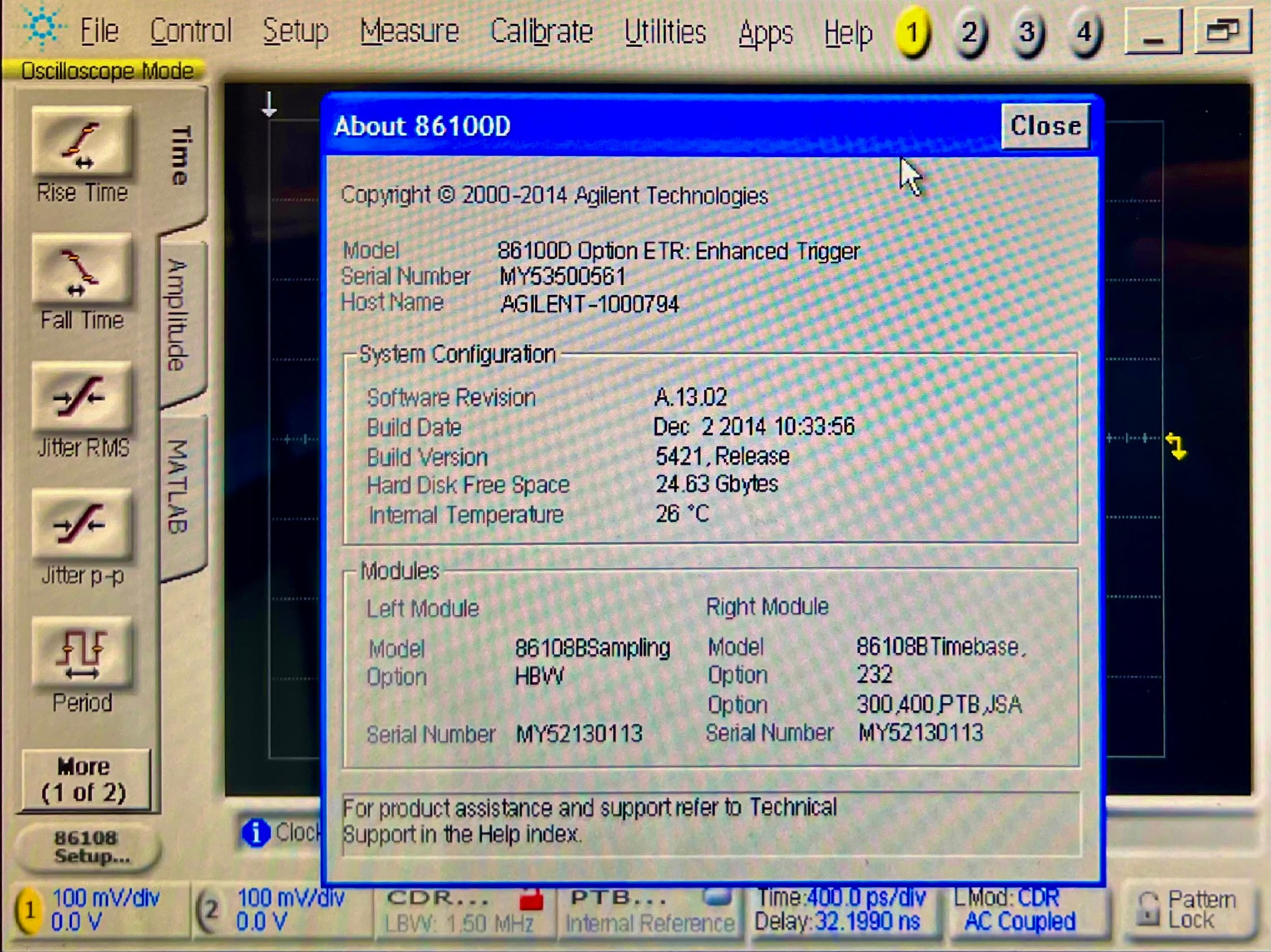Screen dimensions: 1271x952
Task: Click the blue info icon beside Clock
Action: 256,832
